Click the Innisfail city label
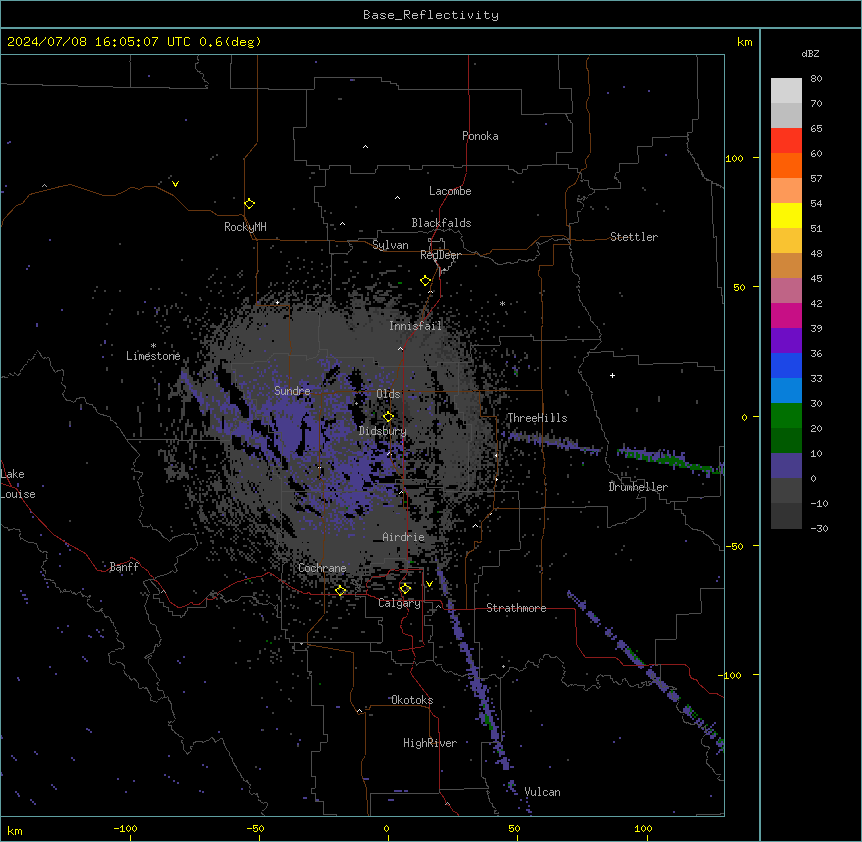 [415, 326]
